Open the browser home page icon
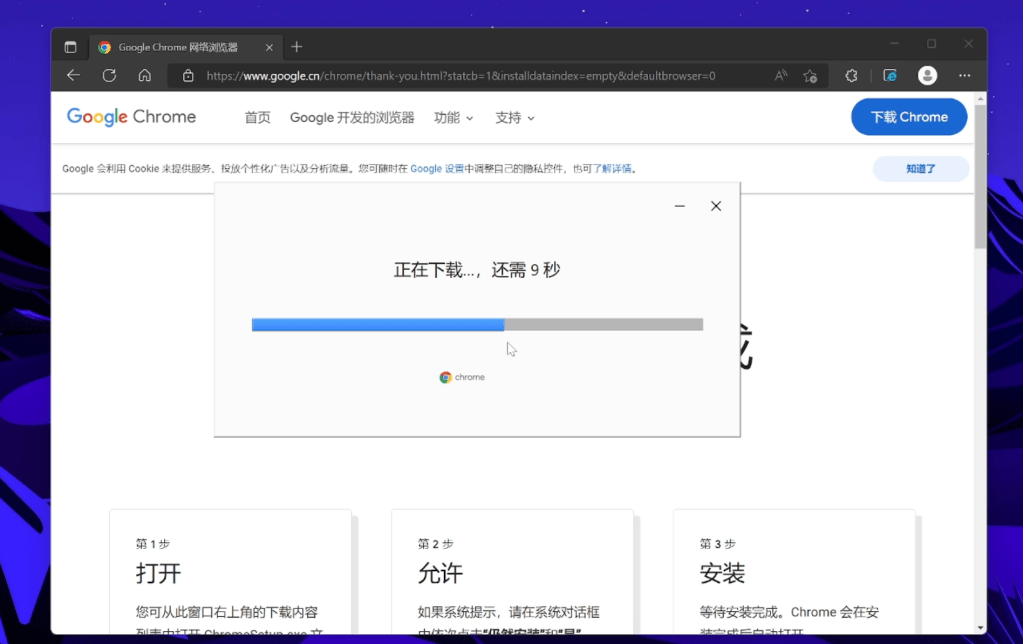Screen dimensions: 1023x644 (x=145, y=76)
